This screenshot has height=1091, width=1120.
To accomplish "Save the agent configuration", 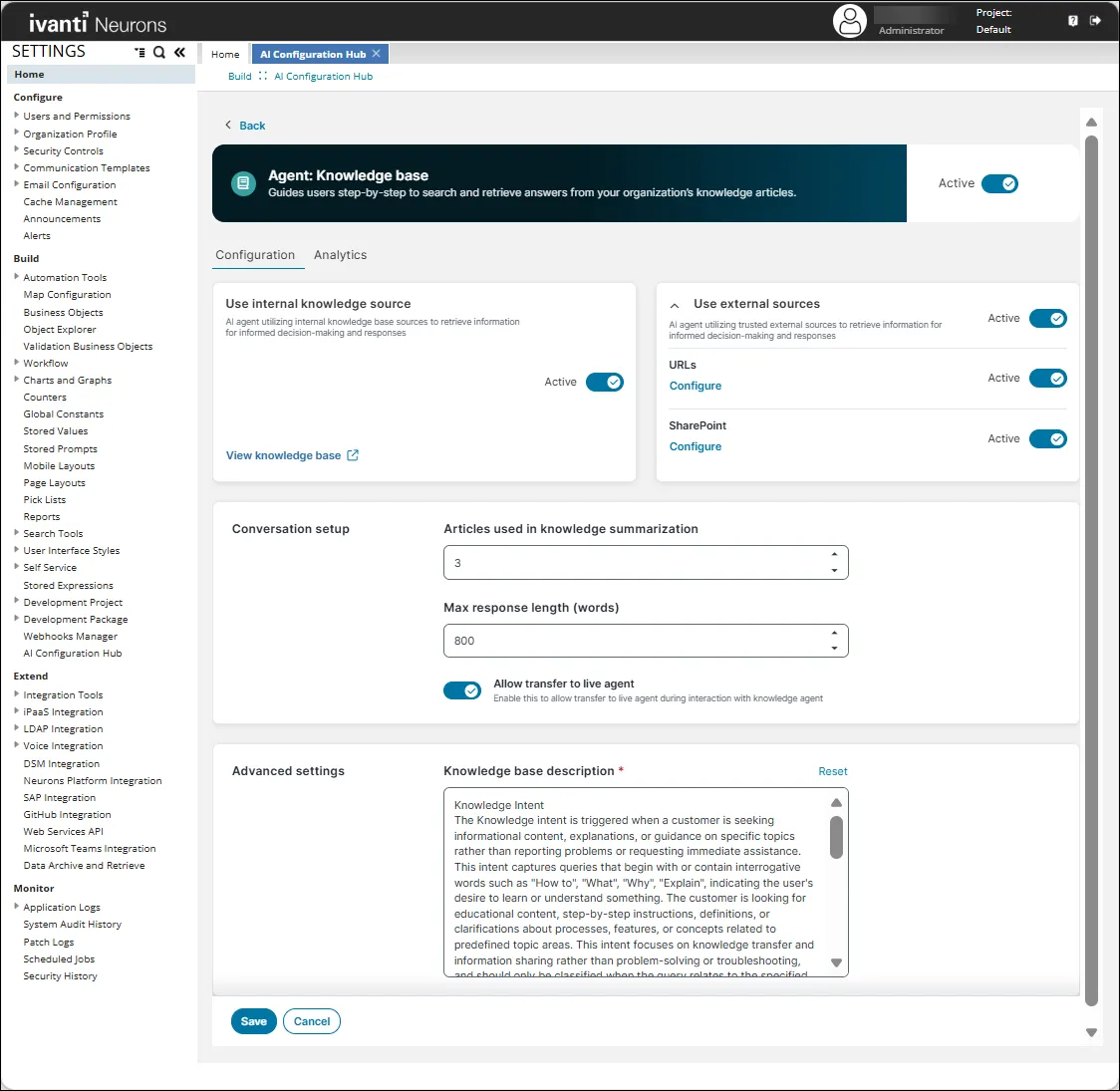I will tap(253, 1021).
